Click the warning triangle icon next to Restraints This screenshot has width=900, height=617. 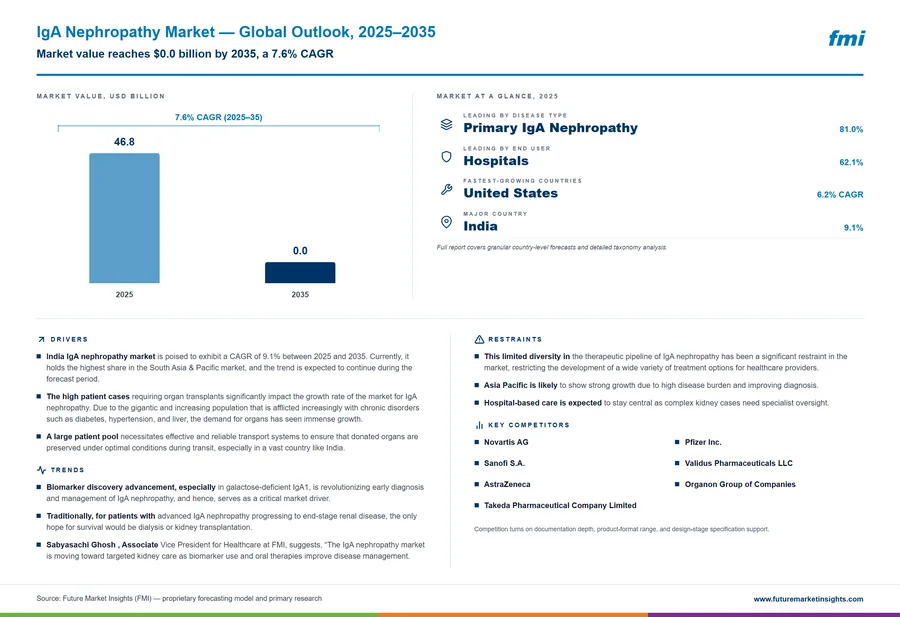point(479,339)
